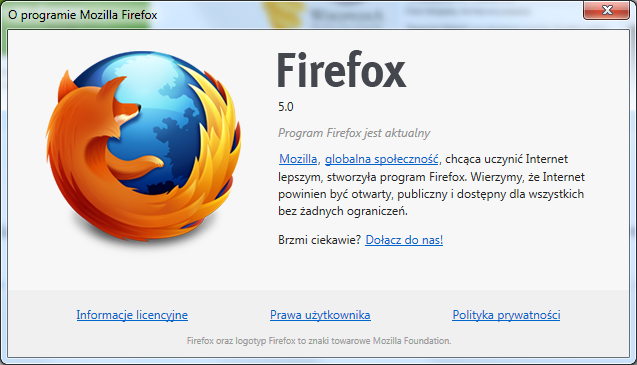The height and width of the screenshot is (365, 637).
Task: Click the large Firefox wordmark heading
Action: pyautogui.click(x=342, y=70)
